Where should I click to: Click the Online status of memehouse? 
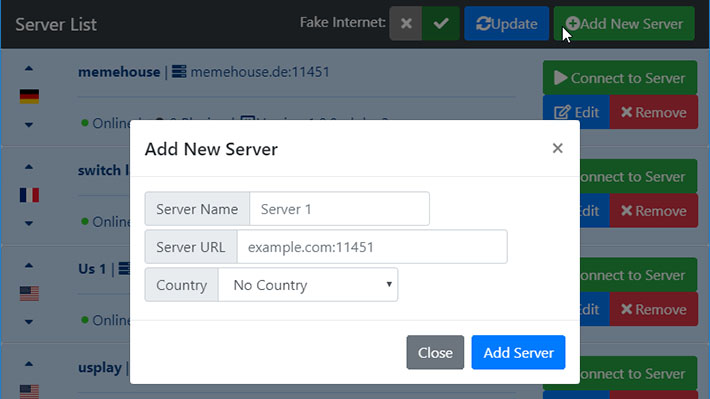click(106, 122)
